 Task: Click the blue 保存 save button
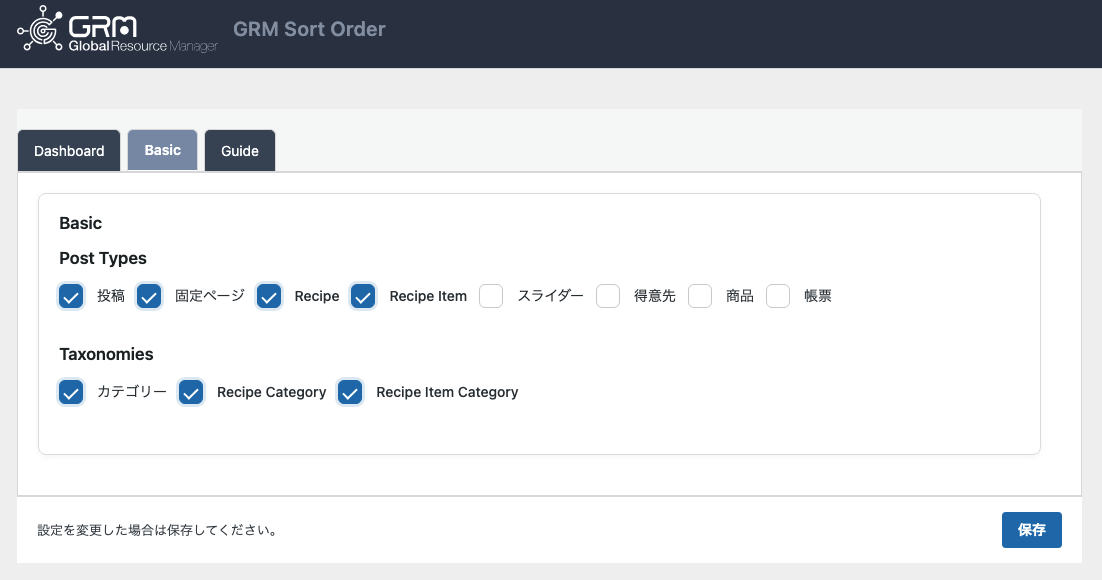click(1032, 529)
